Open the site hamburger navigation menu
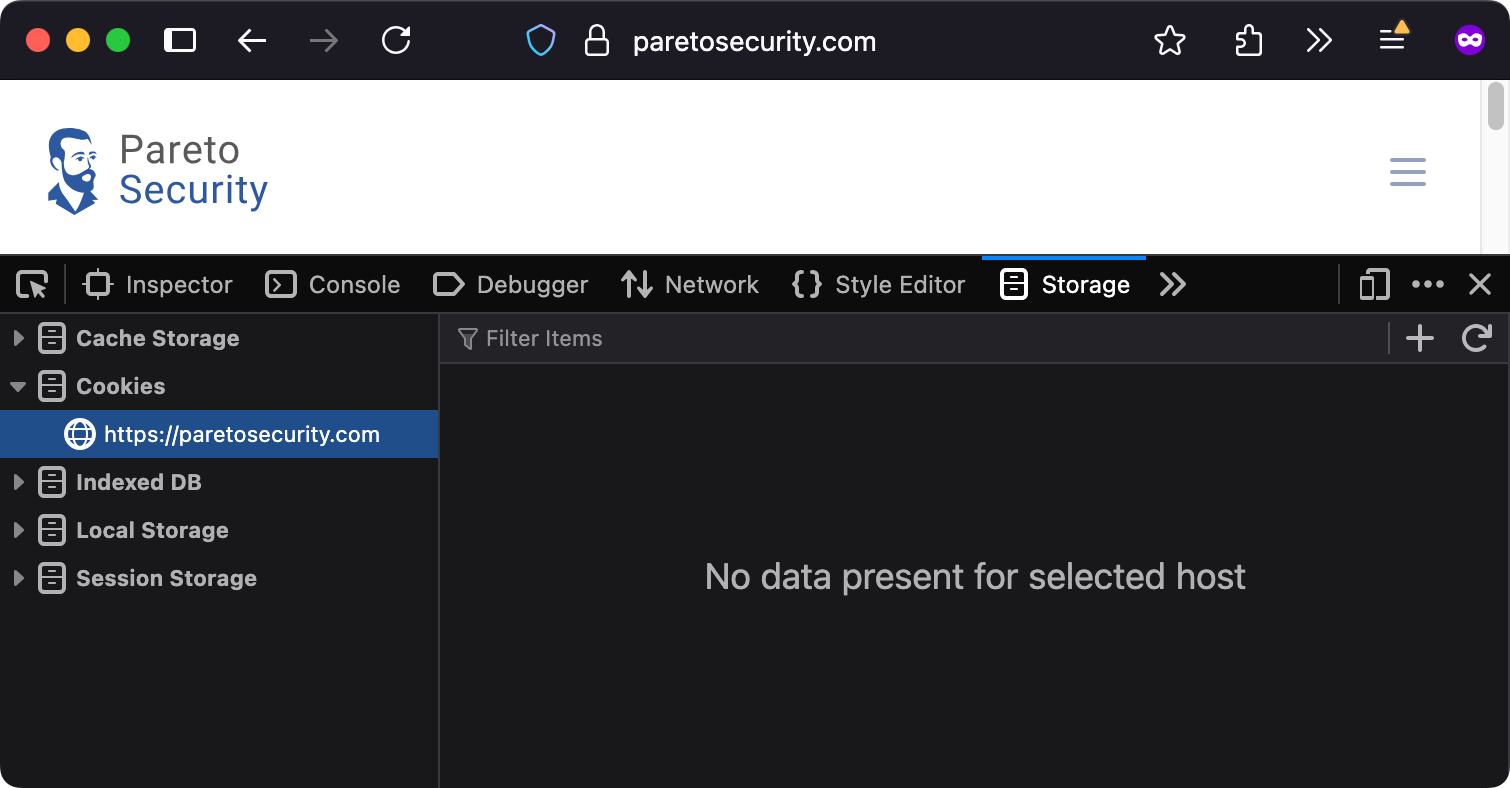The image size is (1510, 788). [x=1408, y=172]
